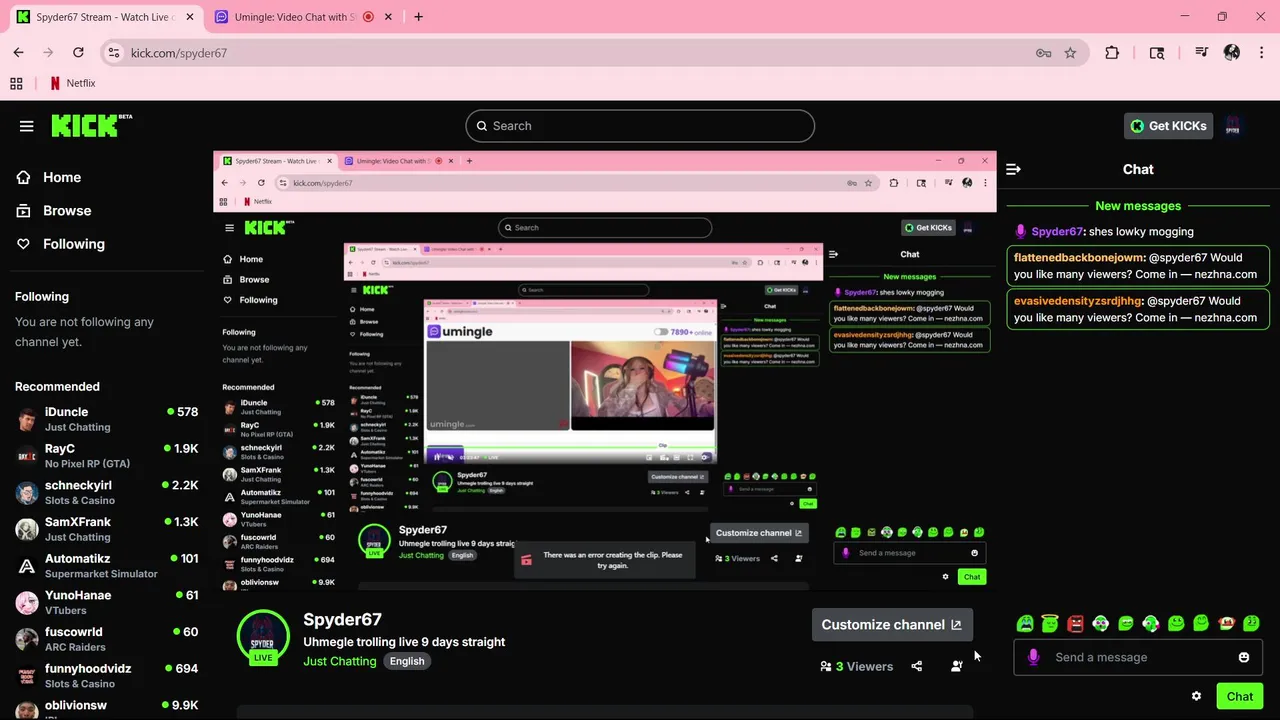Insert the red angry emote
1280x720 pixels.
(1075, 624)
